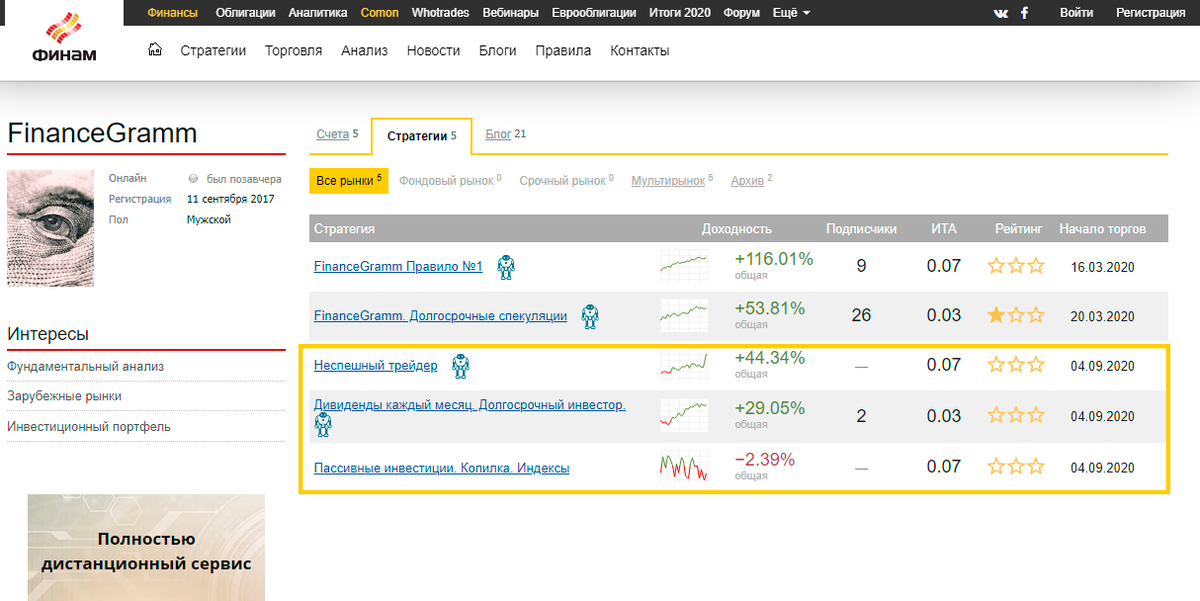This screenshot has width=1200, height=601.
Task: Click rating stars for Пассивные инвестиции
Action: pos(1016,466)
